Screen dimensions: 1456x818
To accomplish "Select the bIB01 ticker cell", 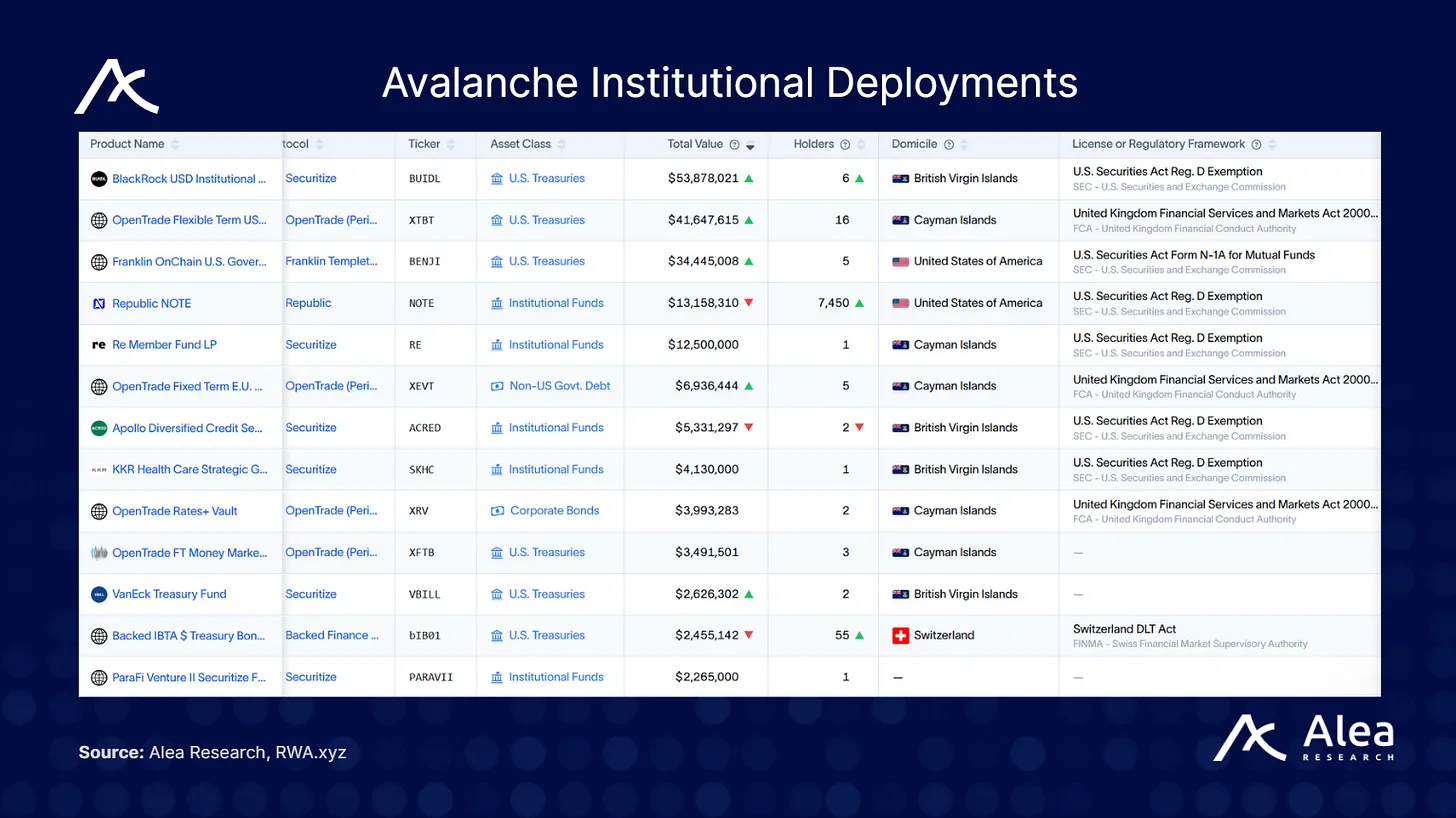I will point(425,636).
